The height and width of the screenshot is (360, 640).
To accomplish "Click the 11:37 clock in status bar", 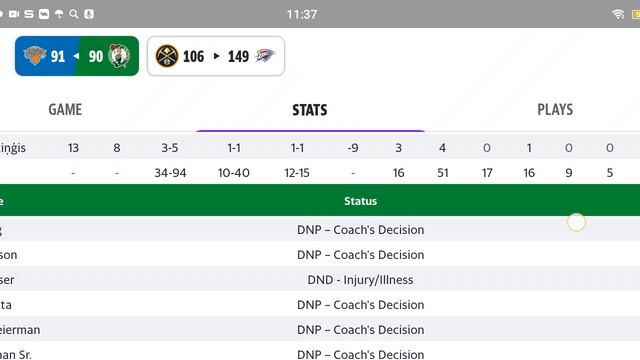I will coord(302,14).
